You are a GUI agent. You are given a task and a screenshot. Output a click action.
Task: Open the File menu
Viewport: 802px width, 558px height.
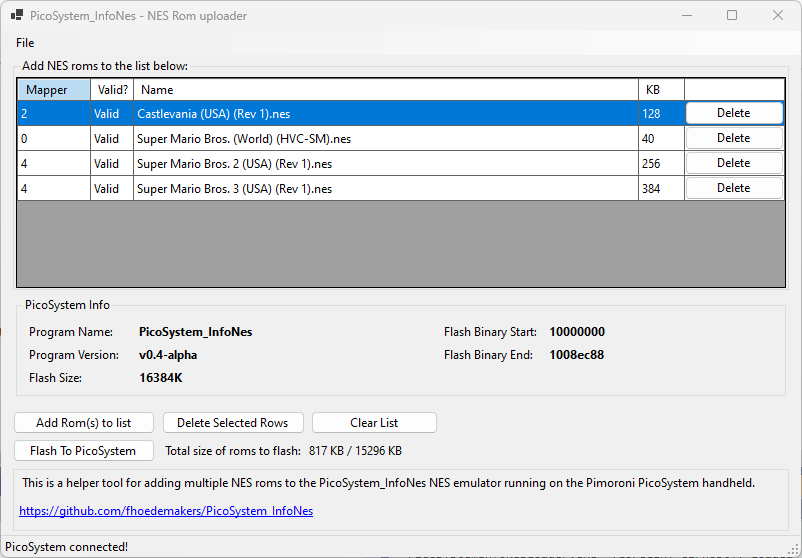[x=25, y=43]
